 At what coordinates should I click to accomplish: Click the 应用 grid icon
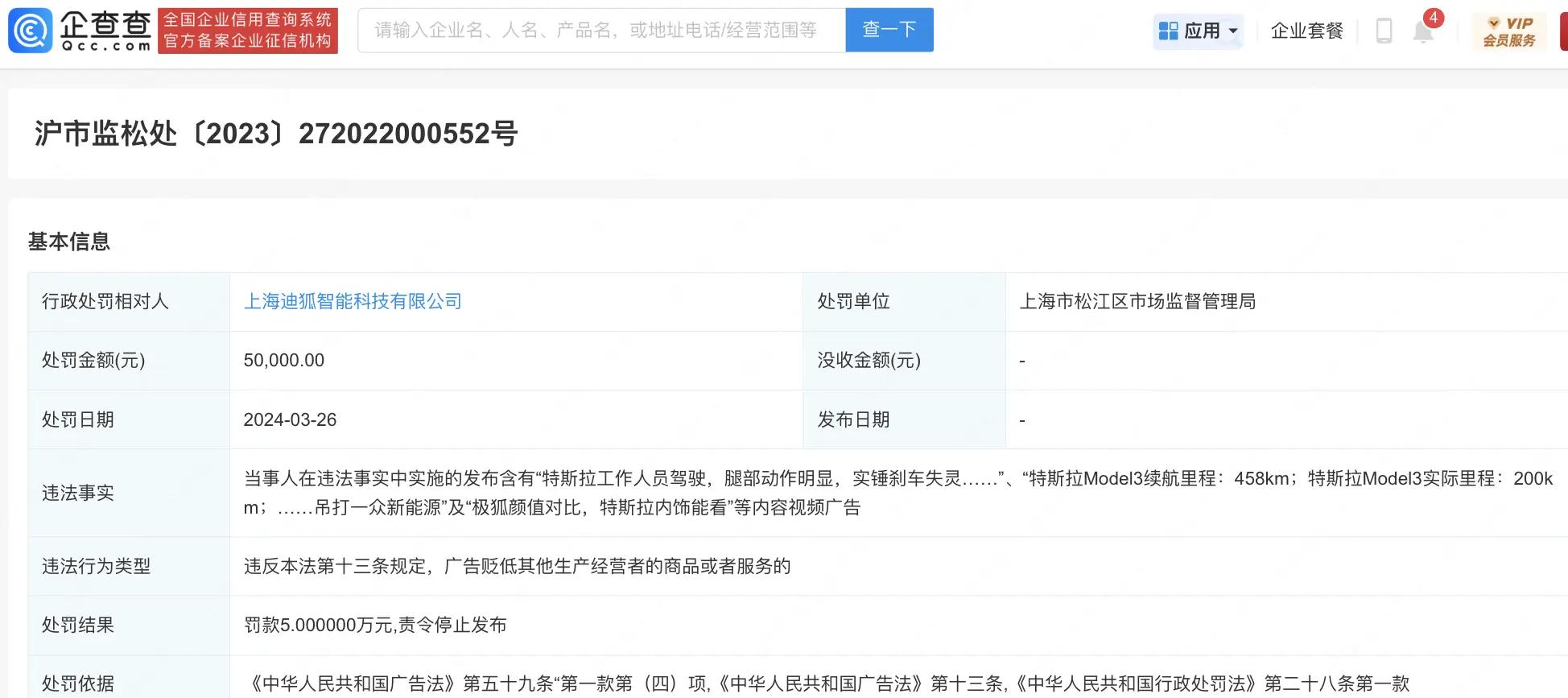click(x=1168, y=31)
